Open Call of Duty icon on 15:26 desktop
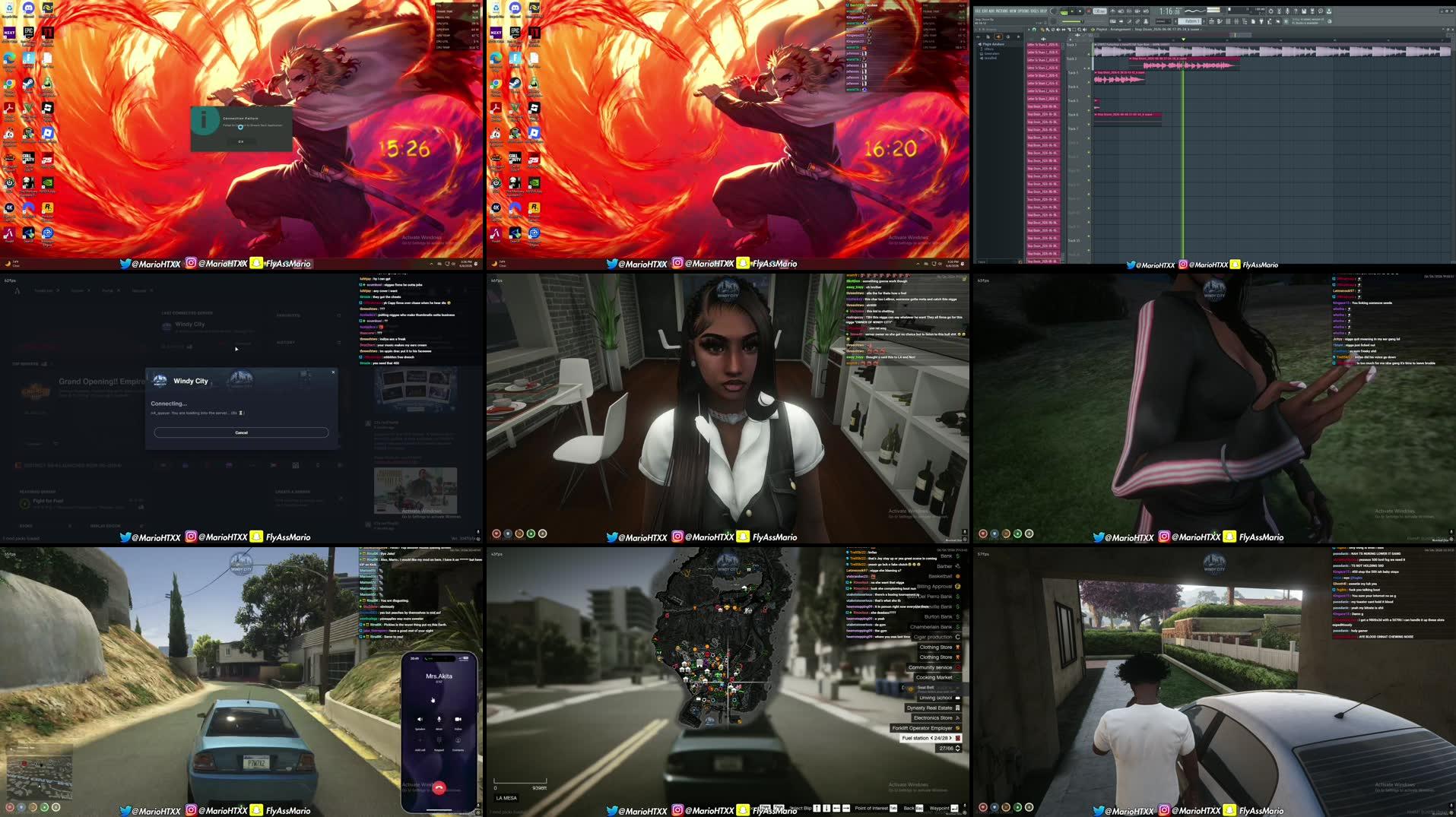 coord(28,159)
